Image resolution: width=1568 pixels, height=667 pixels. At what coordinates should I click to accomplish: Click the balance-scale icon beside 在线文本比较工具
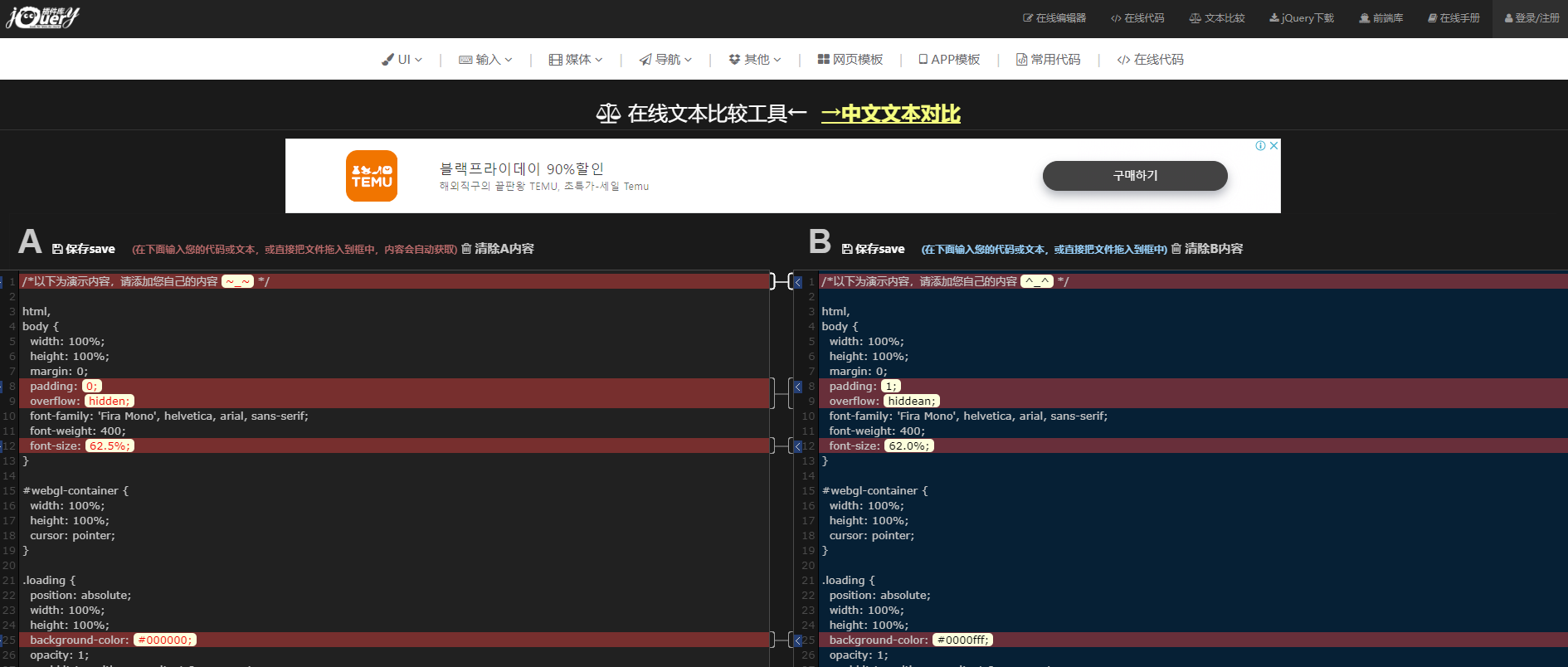608,114
